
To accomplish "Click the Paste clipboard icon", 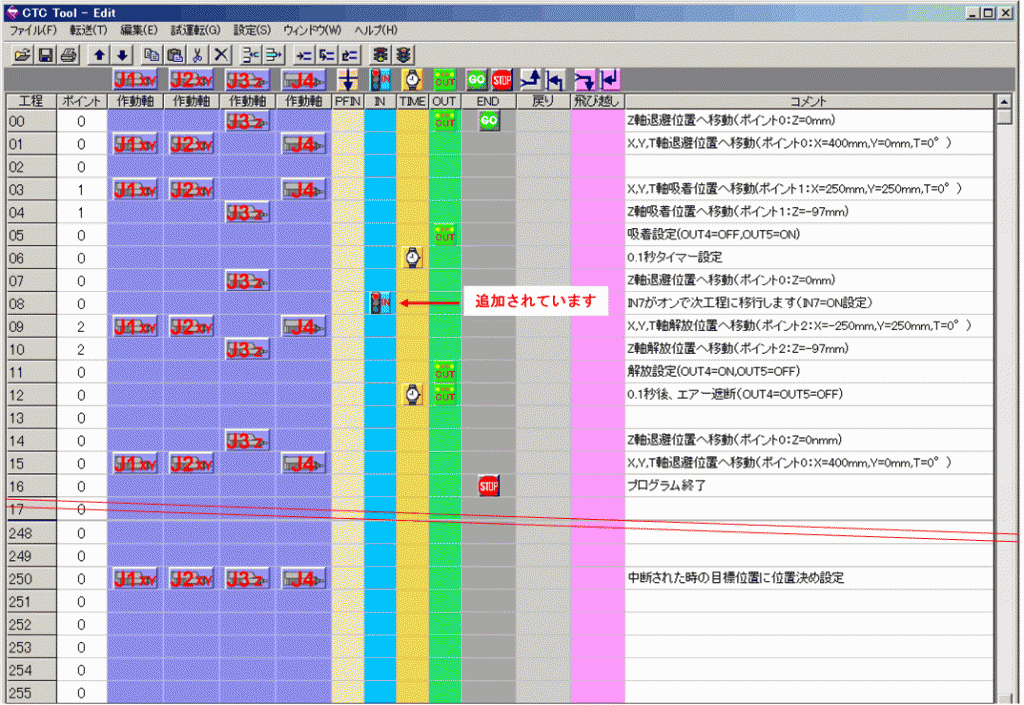I will point(175,55).
